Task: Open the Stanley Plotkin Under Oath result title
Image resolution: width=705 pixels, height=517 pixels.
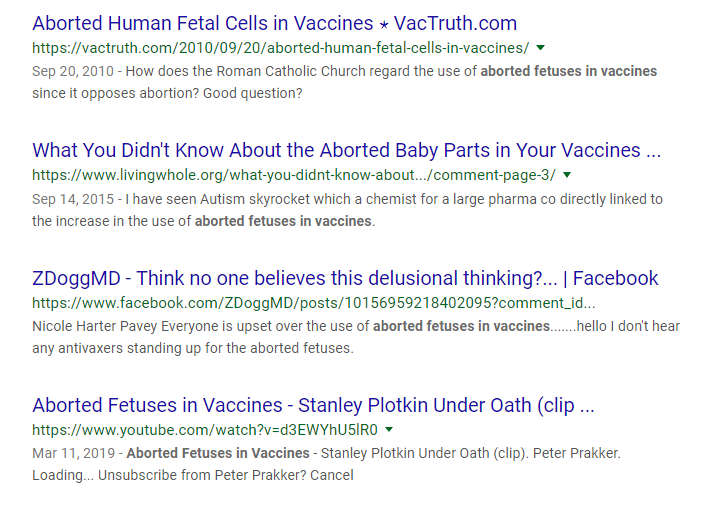Action: tap(313, 405)
